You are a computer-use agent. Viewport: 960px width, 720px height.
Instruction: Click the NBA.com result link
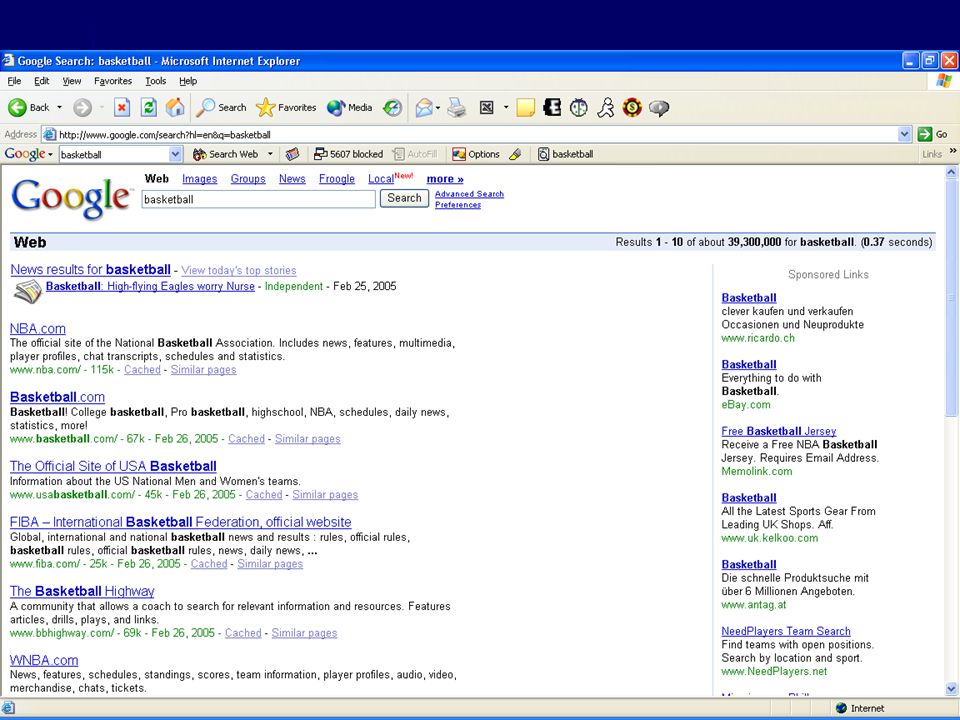tap(37, 329)
